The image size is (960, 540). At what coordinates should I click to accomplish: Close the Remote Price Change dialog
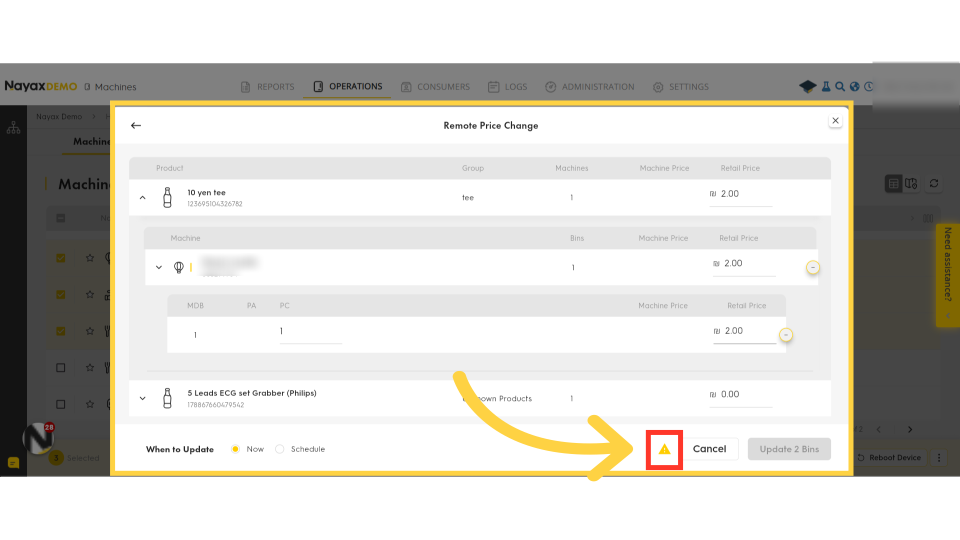tap(835, 121)
